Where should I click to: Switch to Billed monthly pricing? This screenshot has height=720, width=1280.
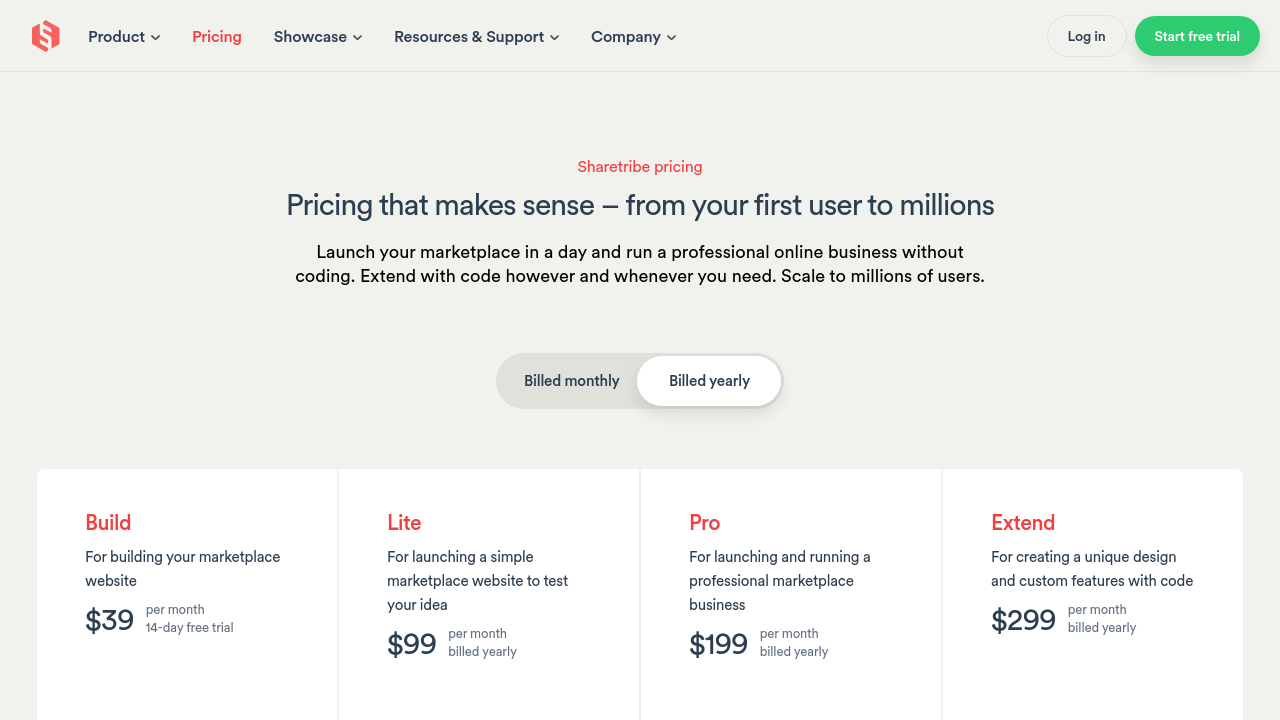coord(571,381)
